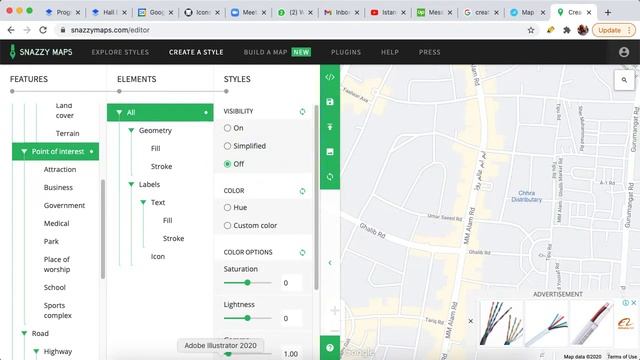Open the Terms of Use map link
The width and height of the screenshot is (640, 360).
[623, 357]
